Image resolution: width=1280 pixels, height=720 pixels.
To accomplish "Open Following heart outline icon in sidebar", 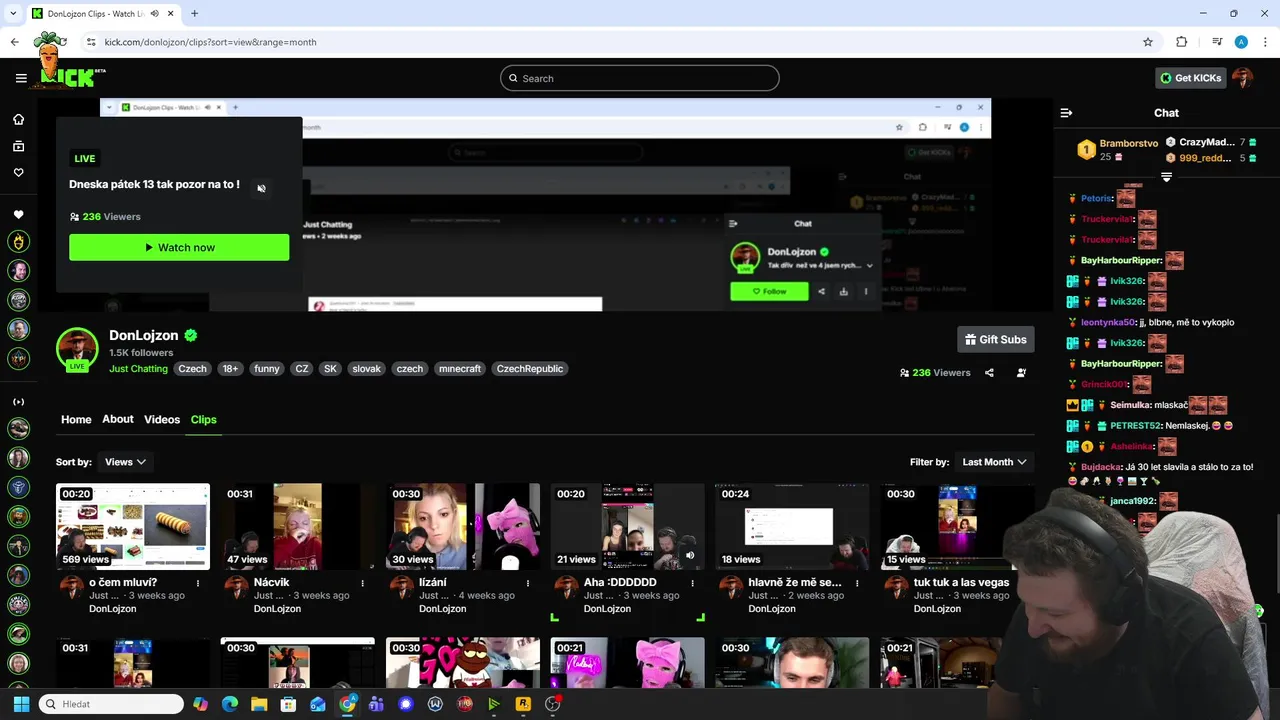I will click(x=18, y=173).
